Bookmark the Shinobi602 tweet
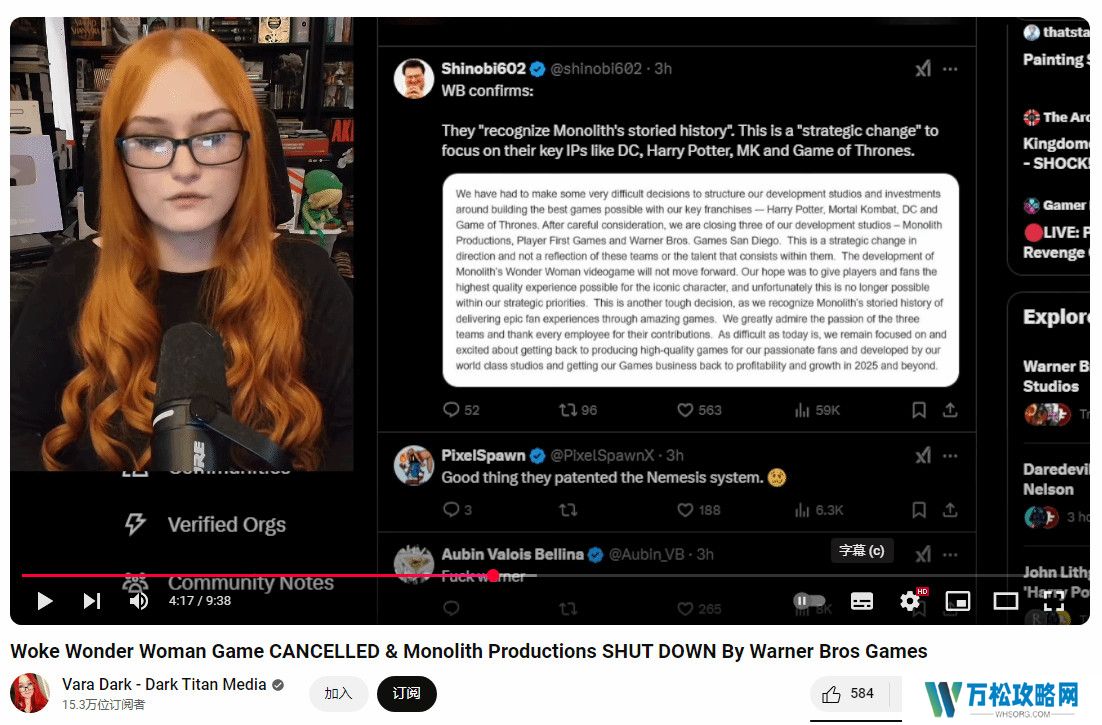Screen dimensions: 1102x725 919,410
